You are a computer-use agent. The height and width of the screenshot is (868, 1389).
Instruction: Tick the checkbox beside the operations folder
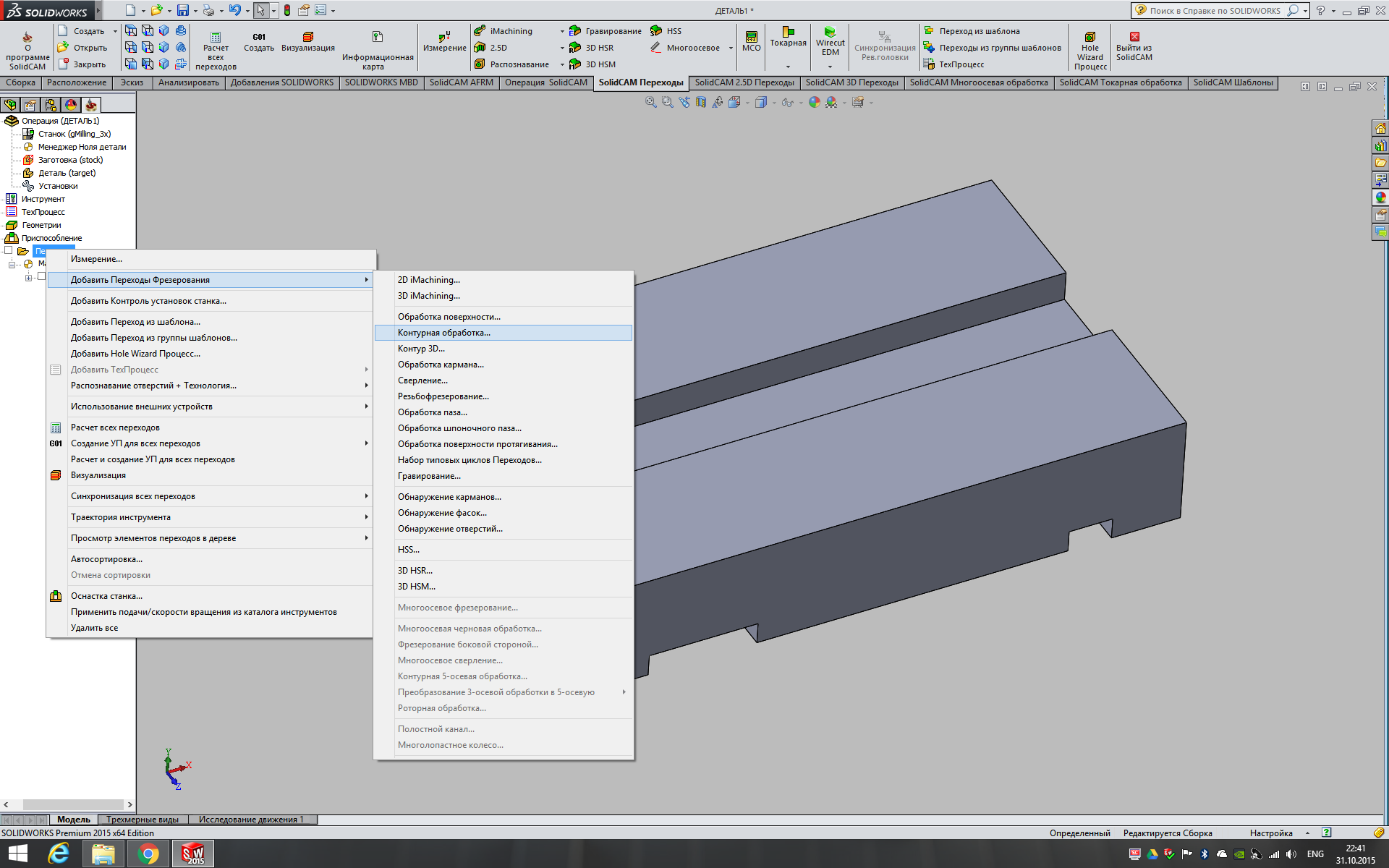tap(9, 250)
